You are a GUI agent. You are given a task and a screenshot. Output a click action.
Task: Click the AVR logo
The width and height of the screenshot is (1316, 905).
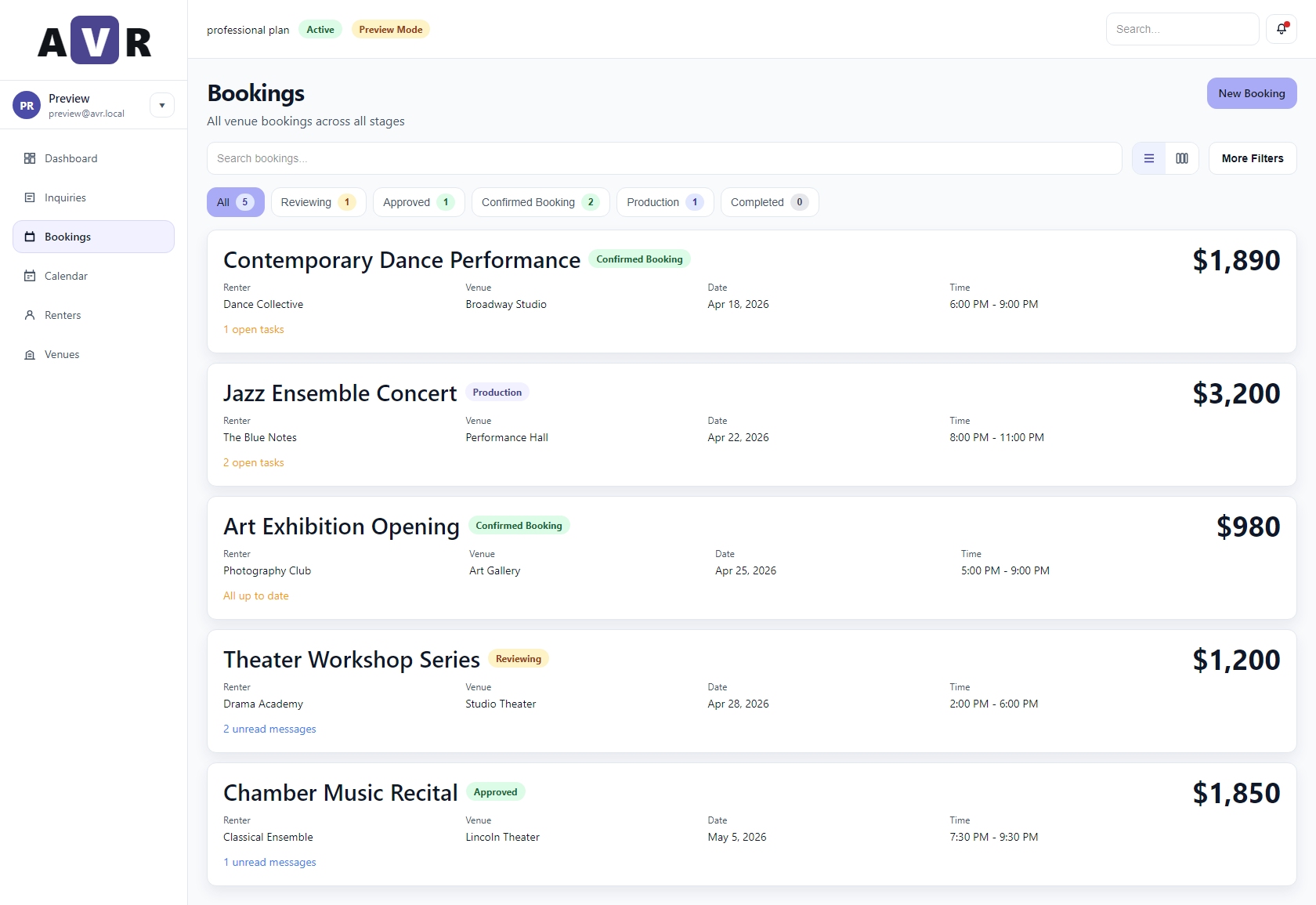pyautogui.click(x=94, y=39)
